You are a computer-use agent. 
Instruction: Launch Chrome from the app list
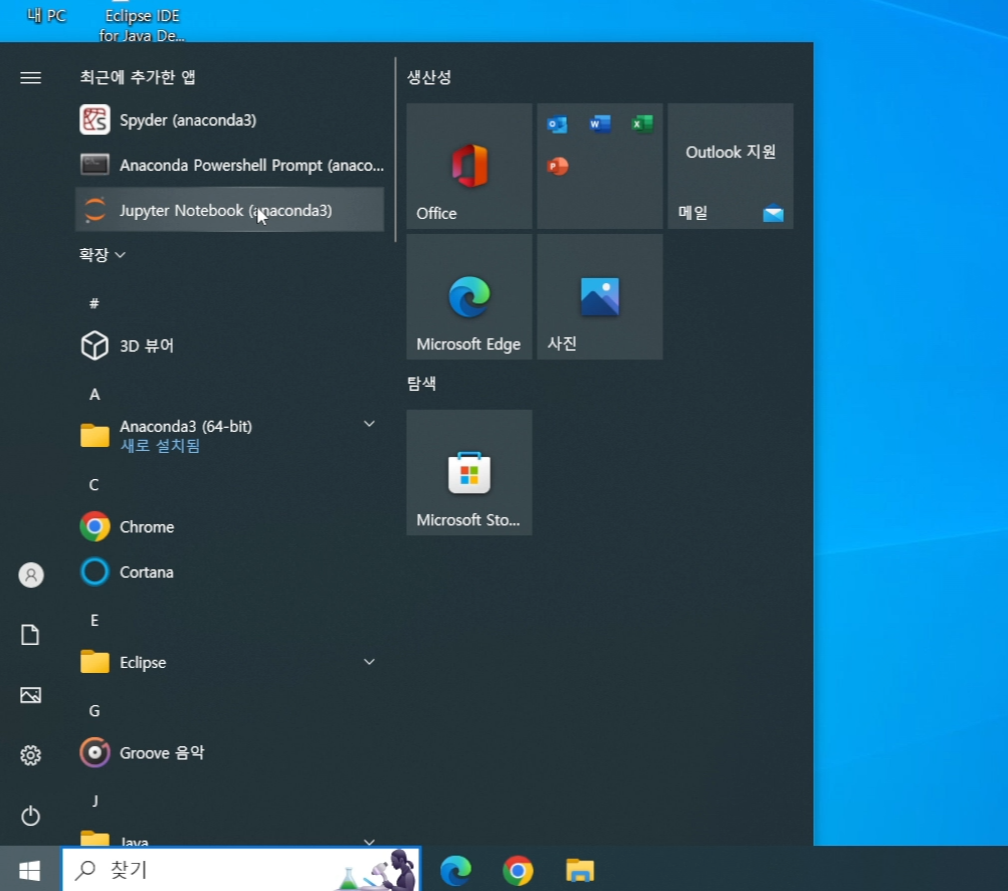(230, 526)
